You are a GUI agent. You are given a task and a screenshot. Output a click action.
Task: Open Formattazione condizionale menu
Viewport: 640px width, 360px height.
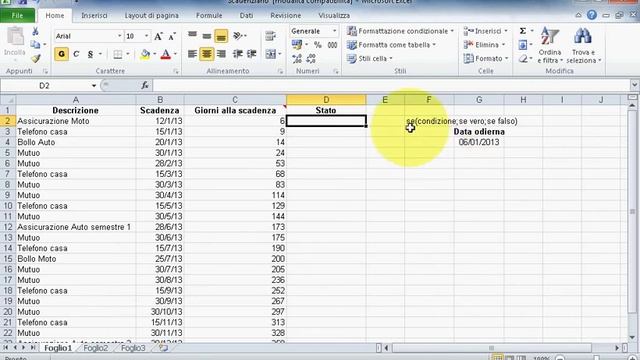point(400,31)
